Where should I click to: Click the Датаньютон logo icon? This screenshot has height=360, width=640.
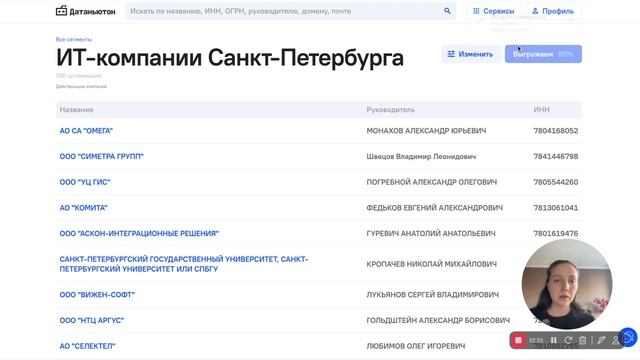click(61, 11)
